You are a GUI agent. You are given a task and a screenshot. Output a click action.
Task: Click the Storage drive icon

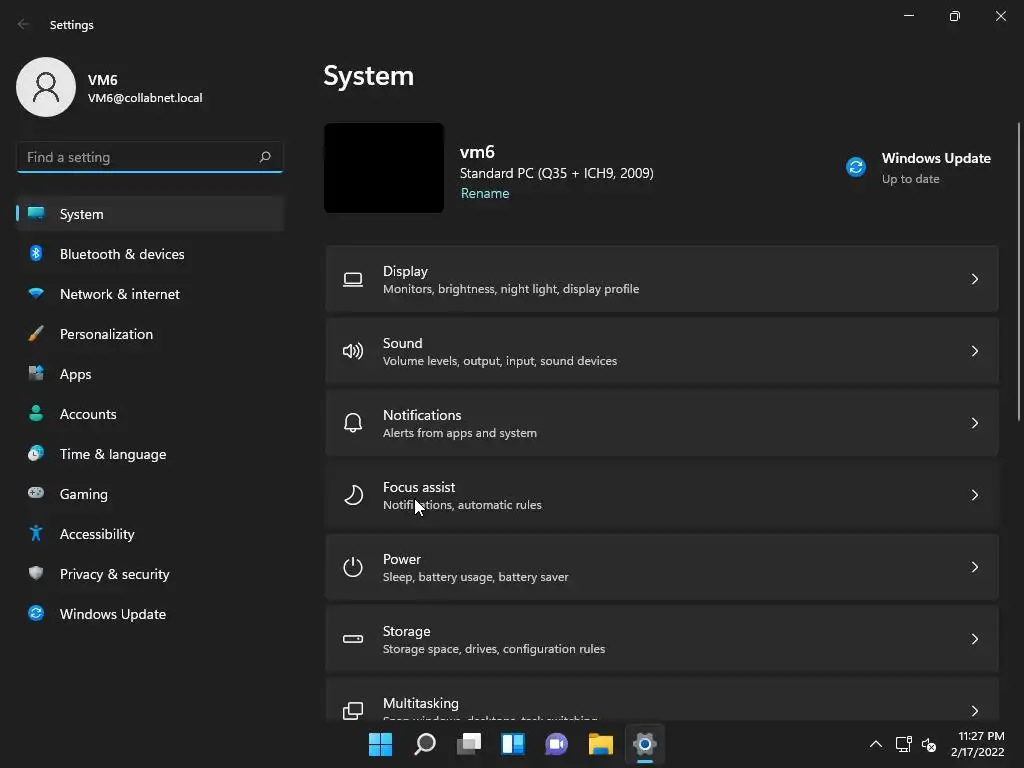pyautogui.click(x=353, y=639)
